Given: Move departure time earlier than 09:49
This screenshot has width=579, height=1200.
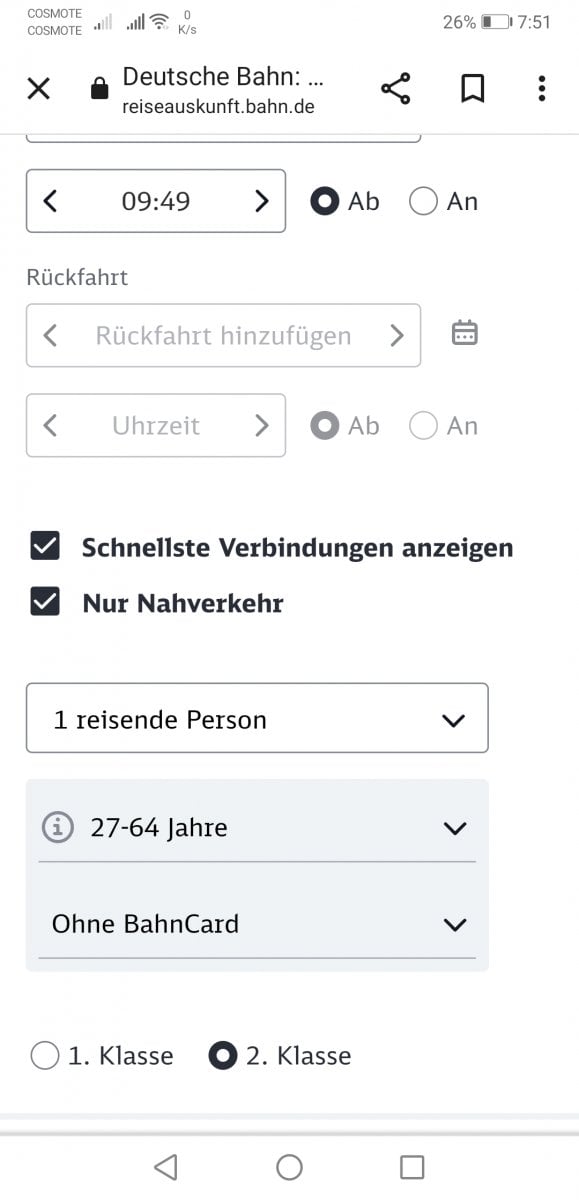Looking at the screenshot, I should point(50,201).
